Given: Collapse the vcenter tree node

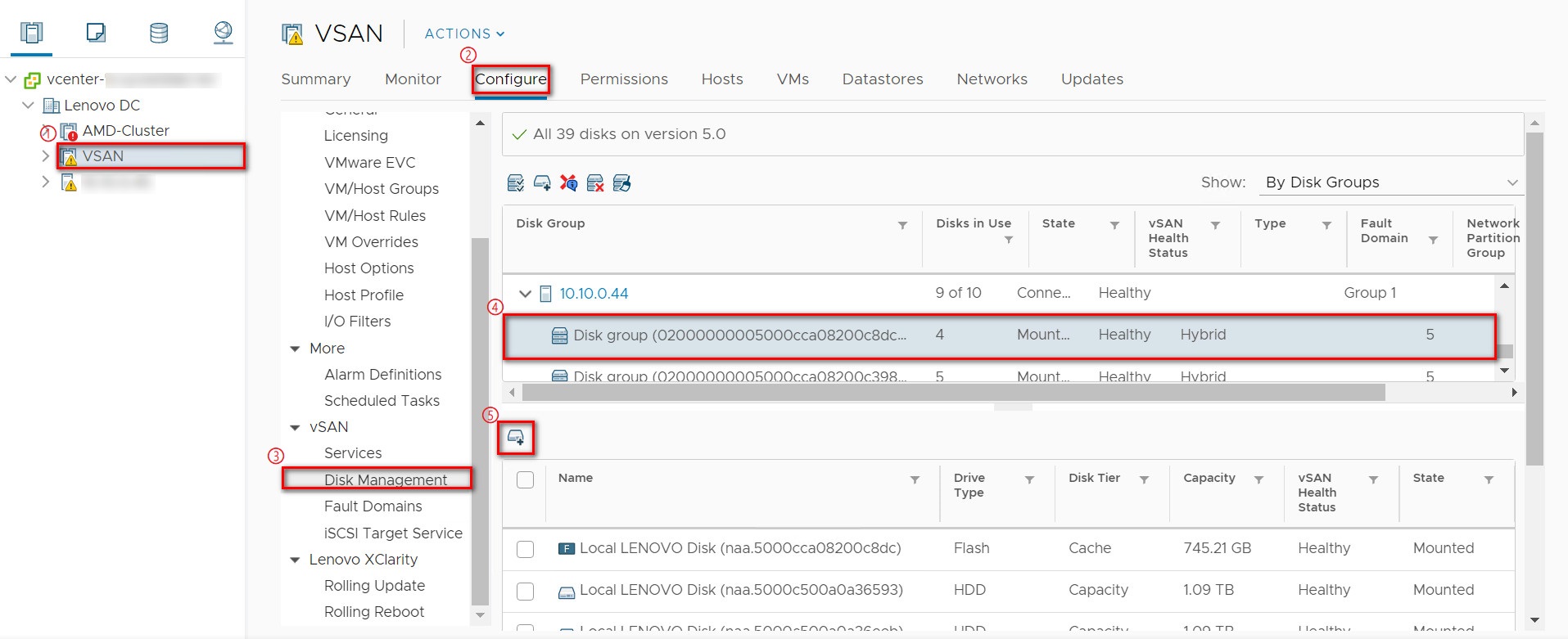Looking at the screenshot, I should point(11,79).
